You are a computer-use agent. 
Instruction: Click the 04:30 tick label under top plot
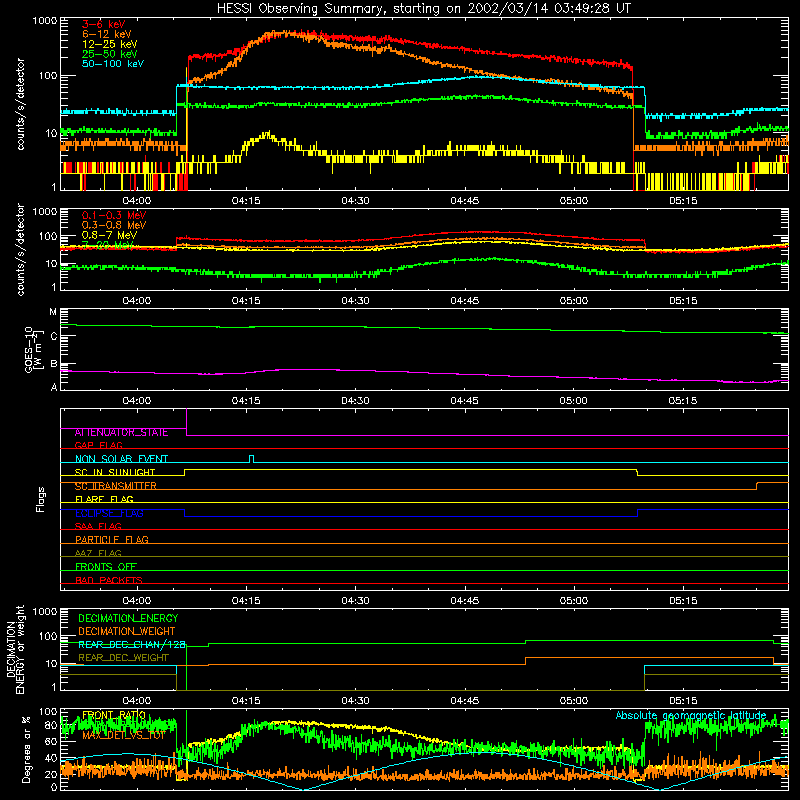point(355,201)
